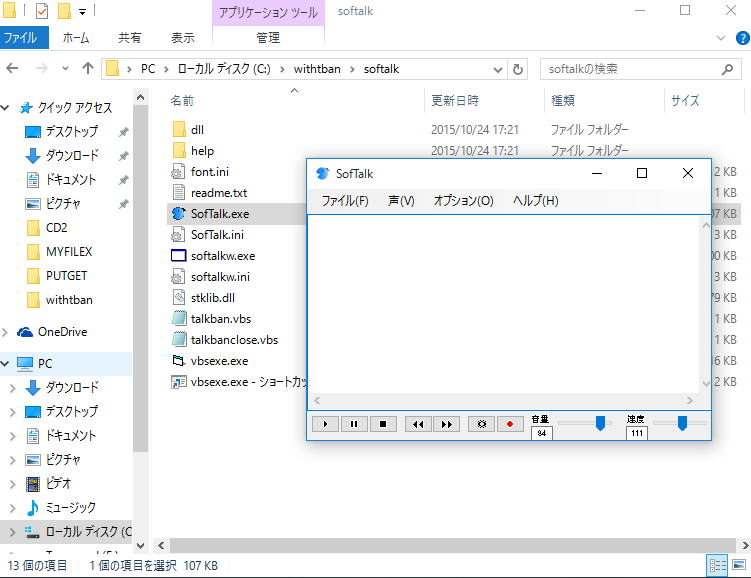Click the search magnifier icon
This screenshot has width=751, height=578.
pyautogui.click(x=728, y=69)
